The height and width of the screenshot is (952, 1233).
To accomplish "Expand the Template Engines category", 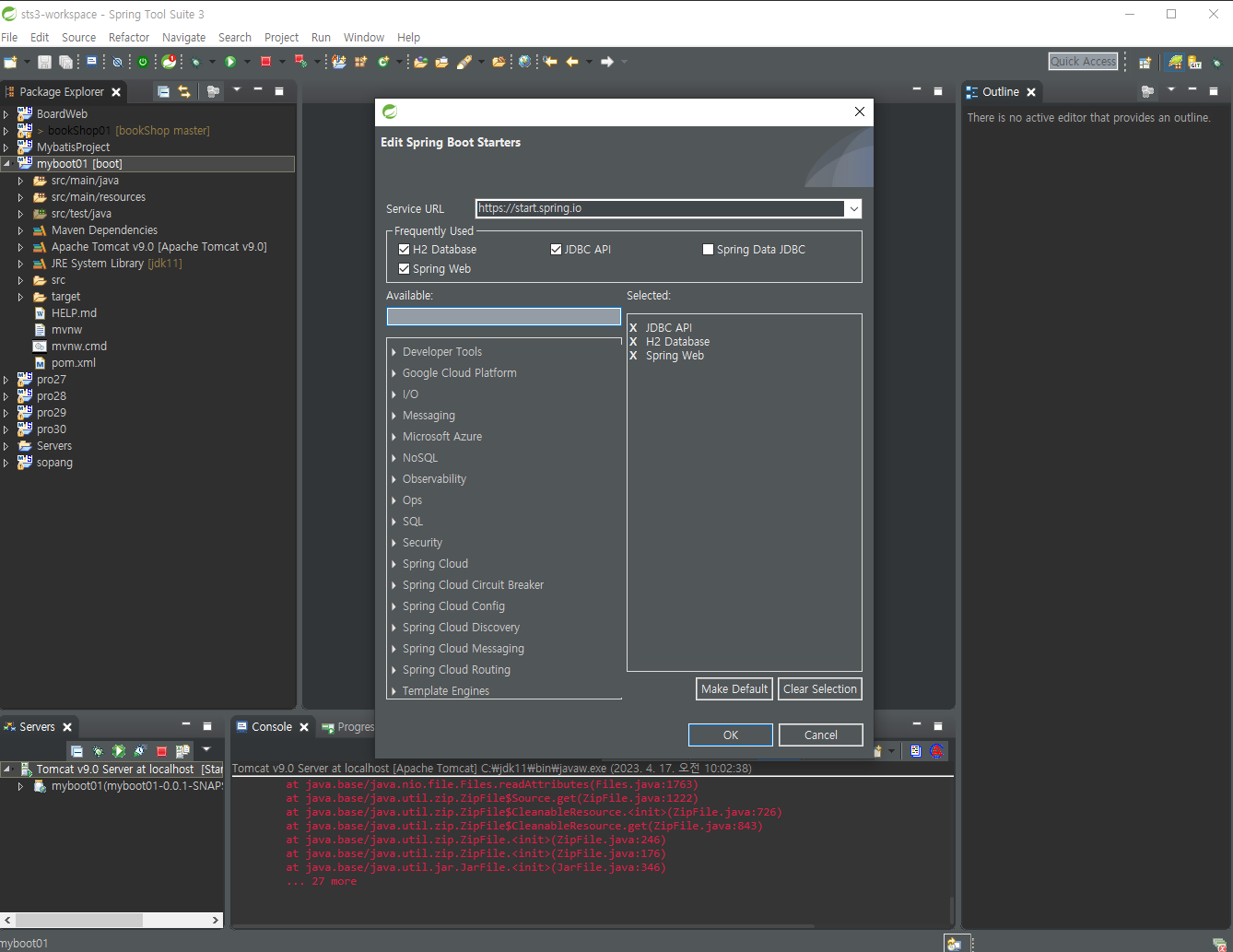I will coord(393,691).
